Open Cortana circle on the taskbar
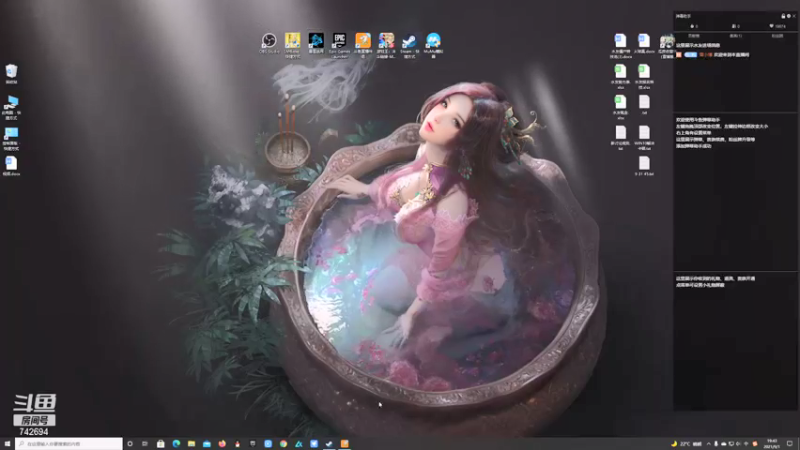Viewport: 800px width, 450px height. 130,444
